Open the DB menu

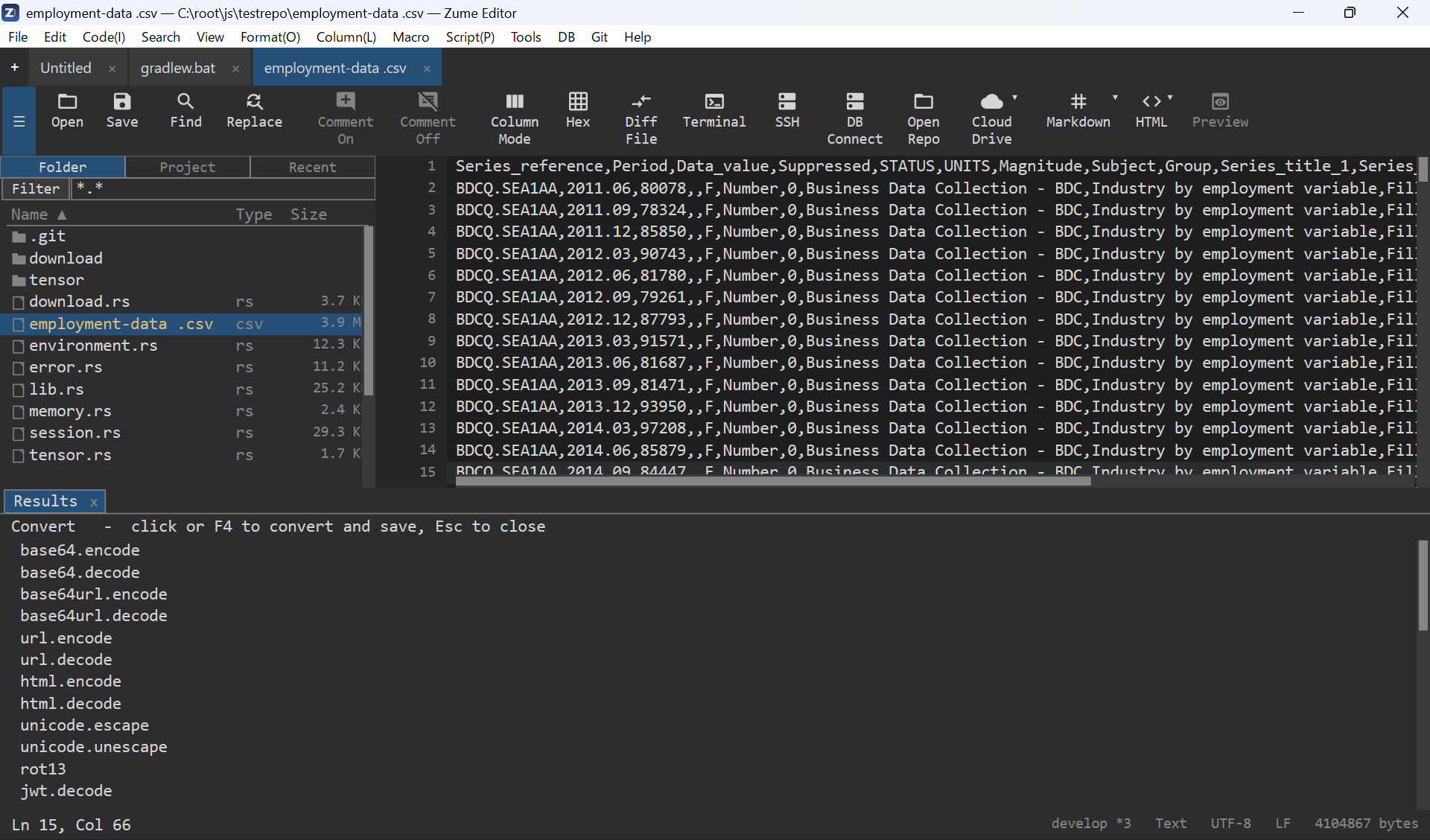pos(567,36)
